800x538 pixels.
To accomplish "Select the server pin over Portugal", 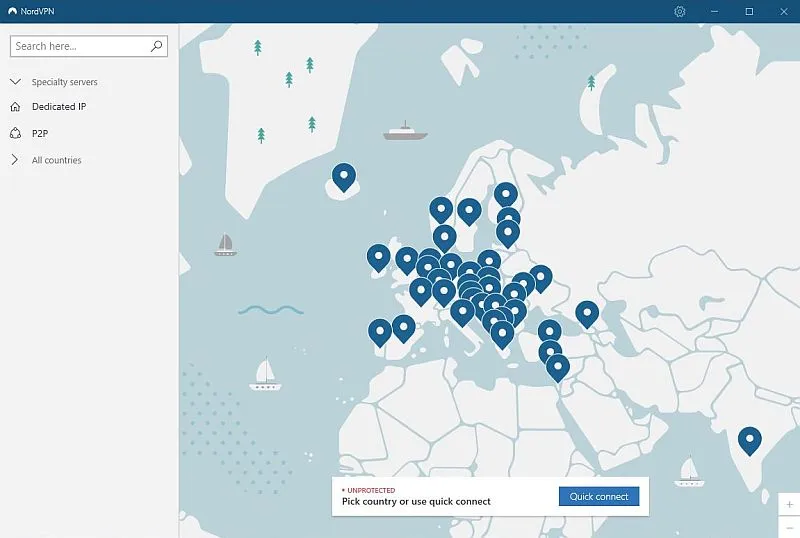I will click(x=380, y=333).
